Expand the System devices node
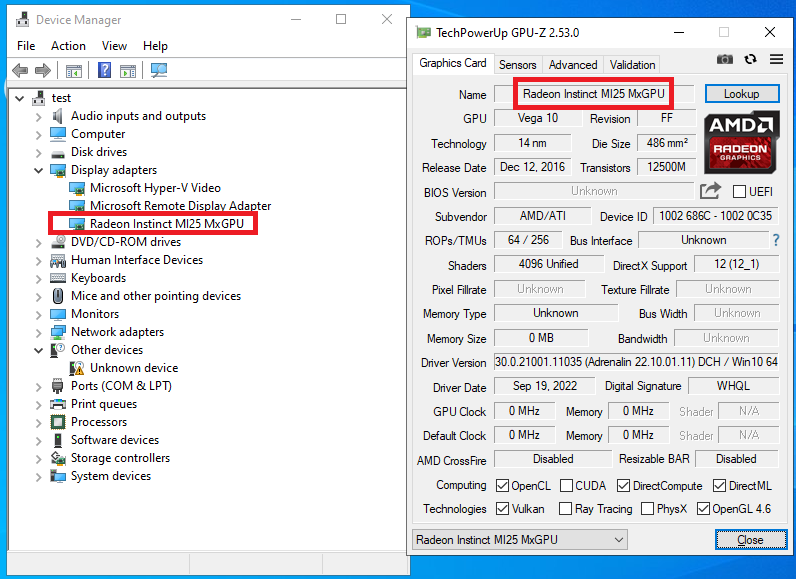This screenshot has height=579, width=796. [39, 476]
